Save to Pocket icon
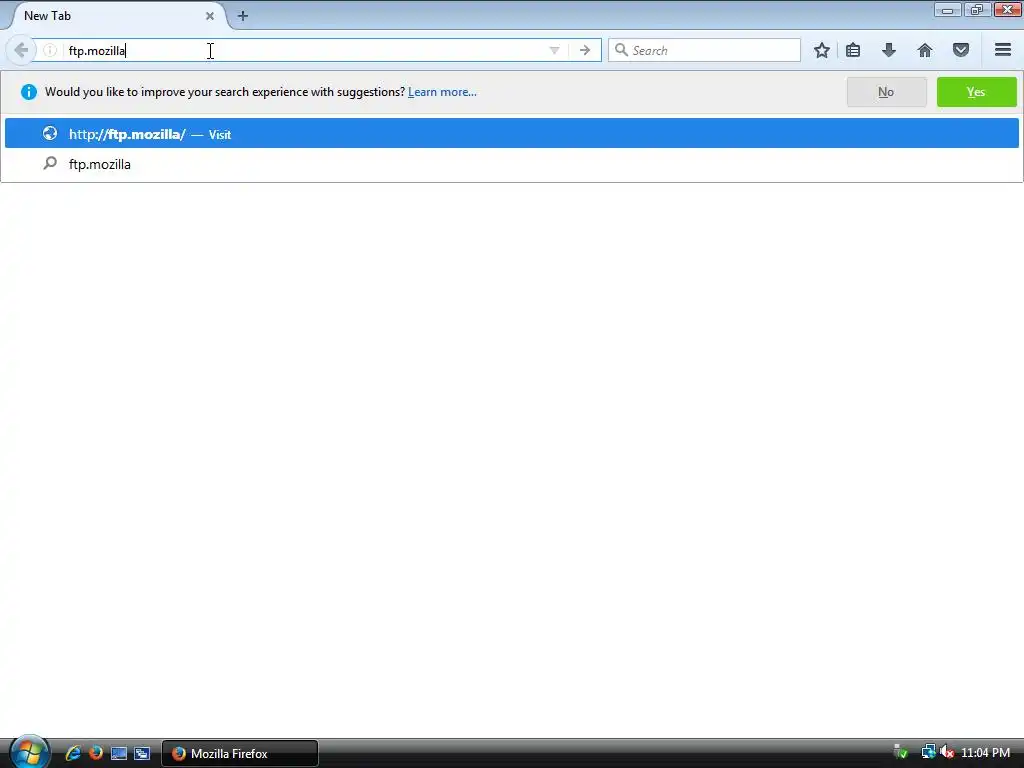The width and height of the screenshot is (1024, 768). [x=961, y=50]
